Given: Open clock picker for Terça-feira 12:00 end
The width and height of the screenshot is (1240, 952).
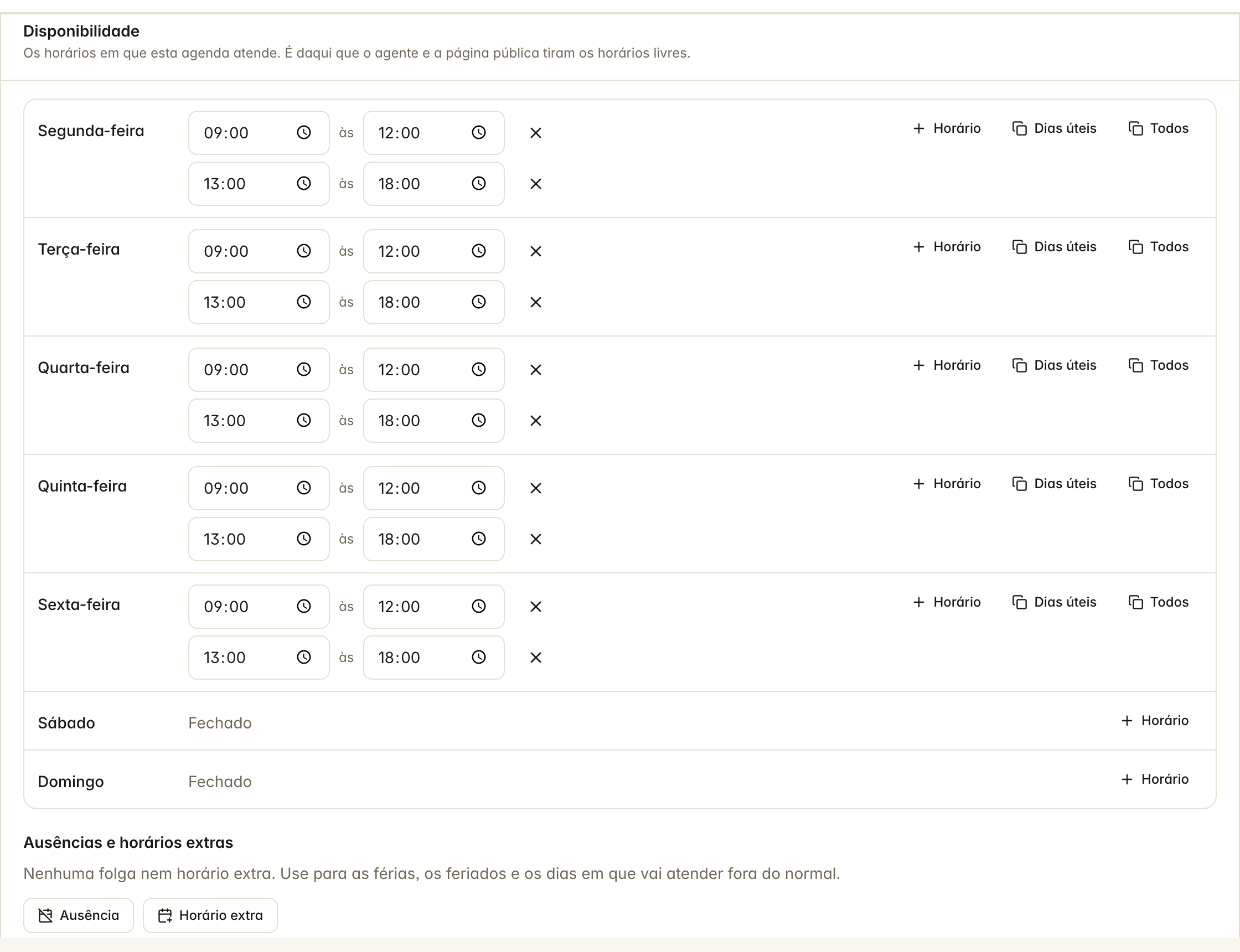Looking at the screenshot, I should [479, 251].
